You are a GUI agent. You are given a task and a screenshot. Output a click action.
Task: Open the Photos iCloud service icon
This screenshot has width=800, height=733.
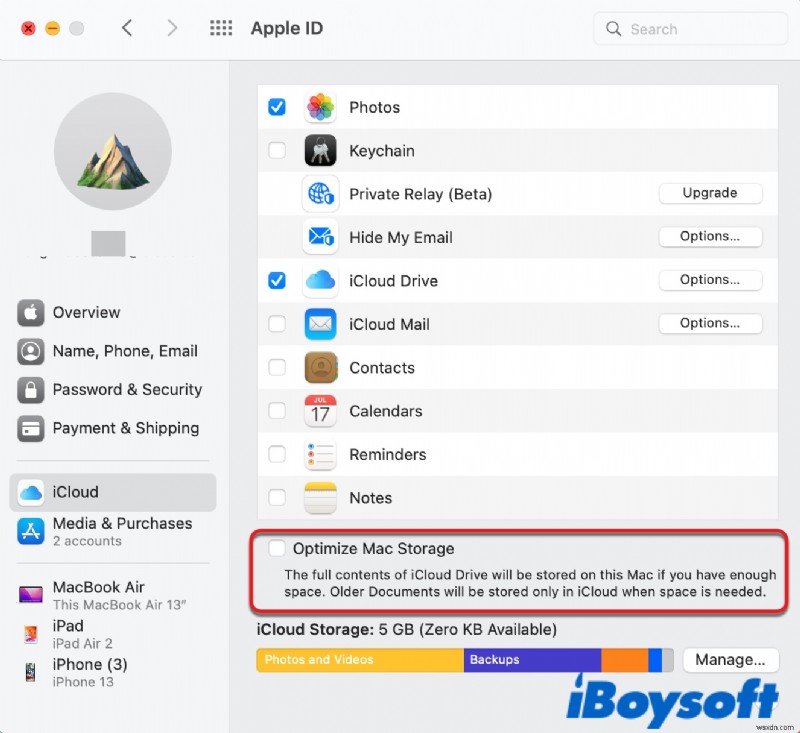click(x=320, y=107)
